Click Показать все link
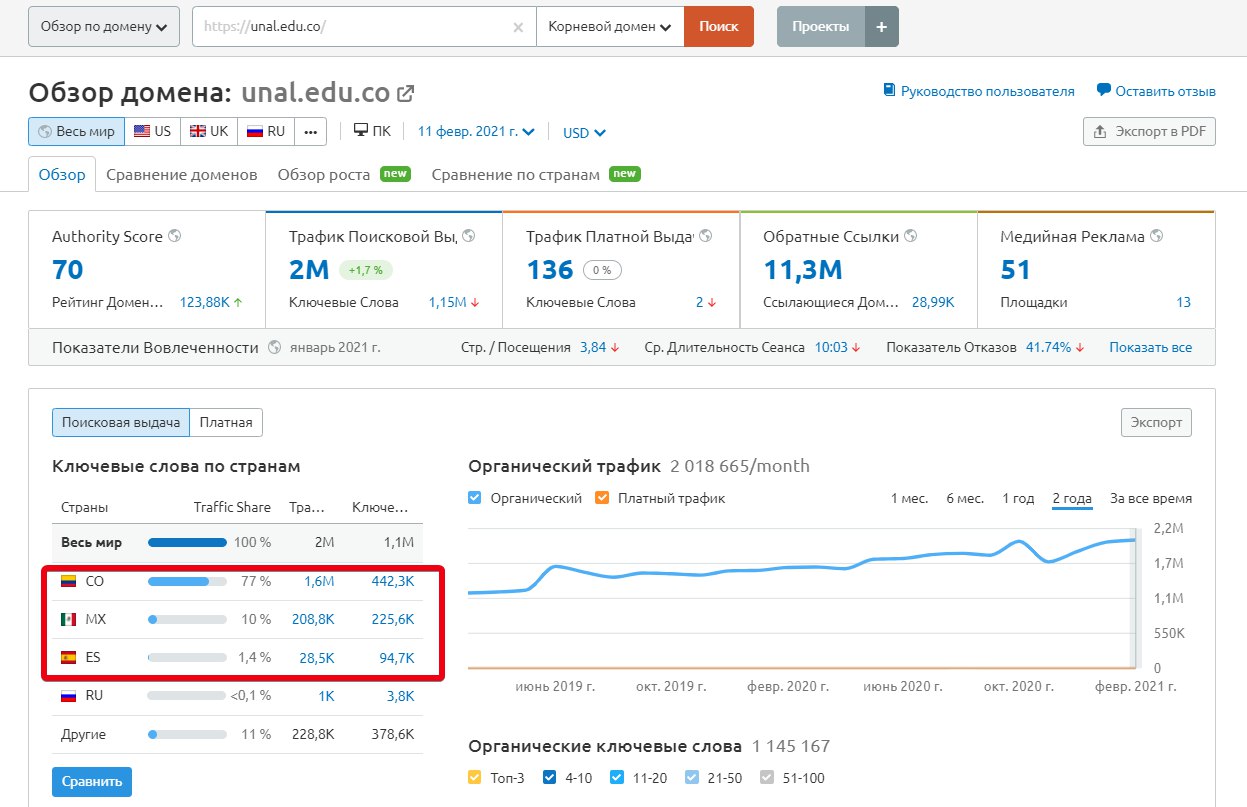The image size is (1247, 807). coord(1150,347)
